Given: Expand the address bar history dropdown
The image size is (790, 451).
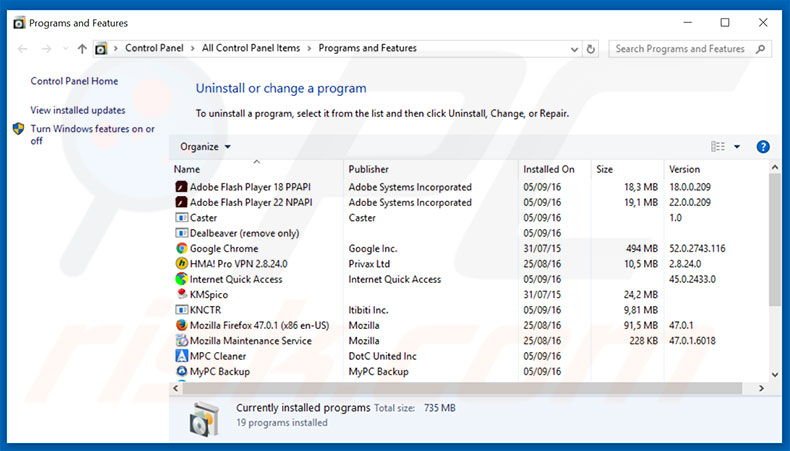Looking at the screenshot, I should click(x=574, y=49).
